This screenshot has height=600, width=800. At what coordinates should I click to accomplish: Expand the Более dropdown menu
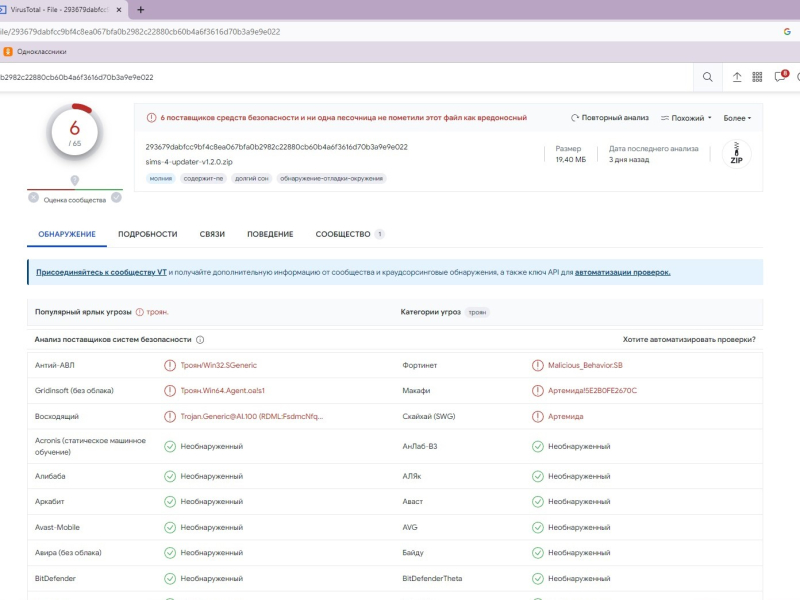[x=737, y=118]
